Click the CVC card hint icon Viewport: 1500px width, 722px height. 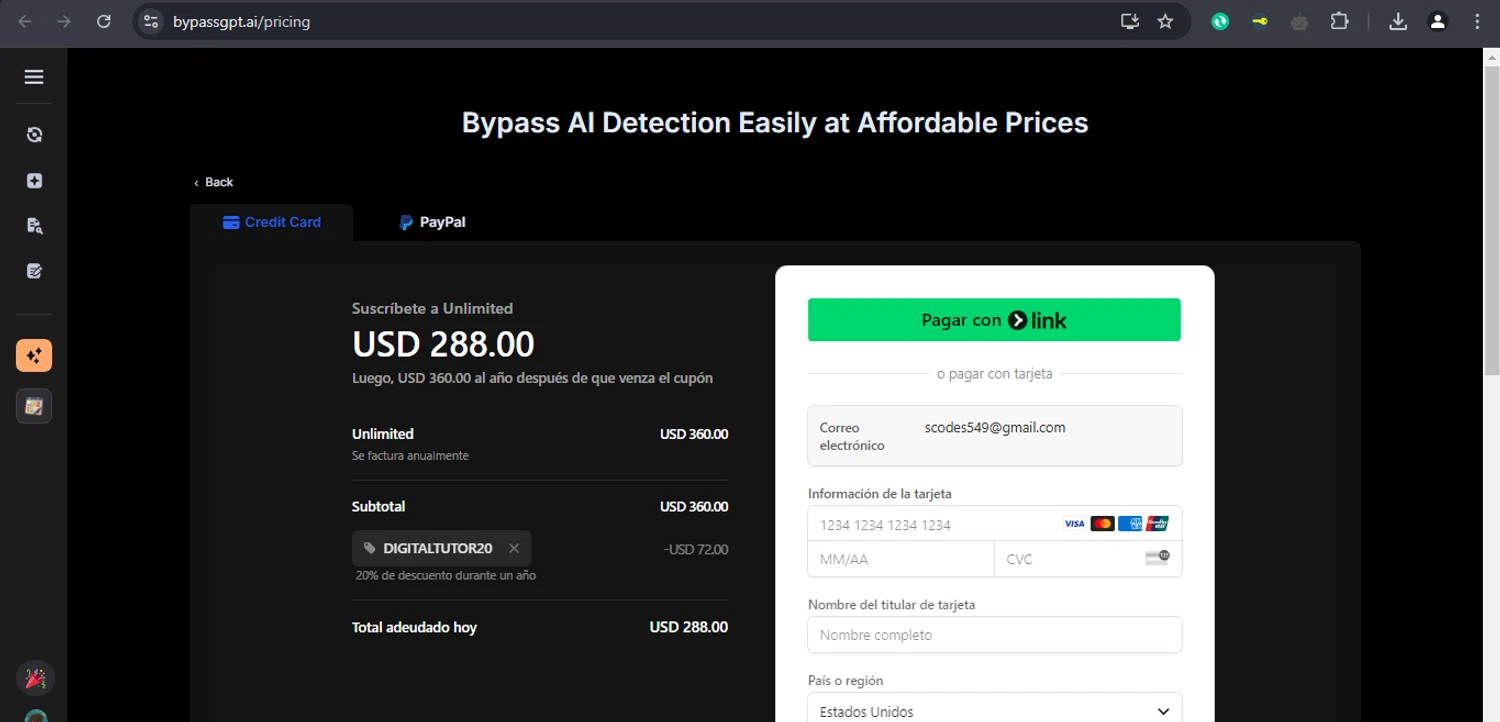pos(1157,558)
